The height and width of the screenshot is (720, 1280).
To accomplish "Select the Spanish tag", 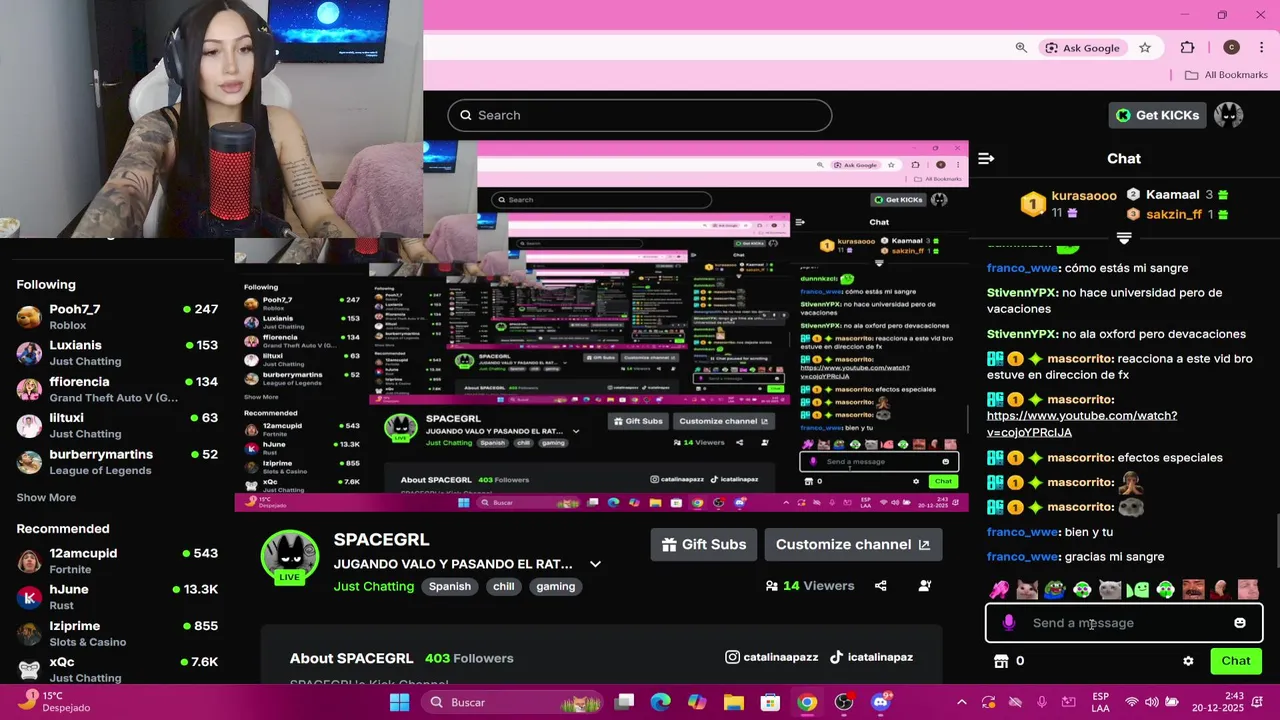I will tap(450, 587).
